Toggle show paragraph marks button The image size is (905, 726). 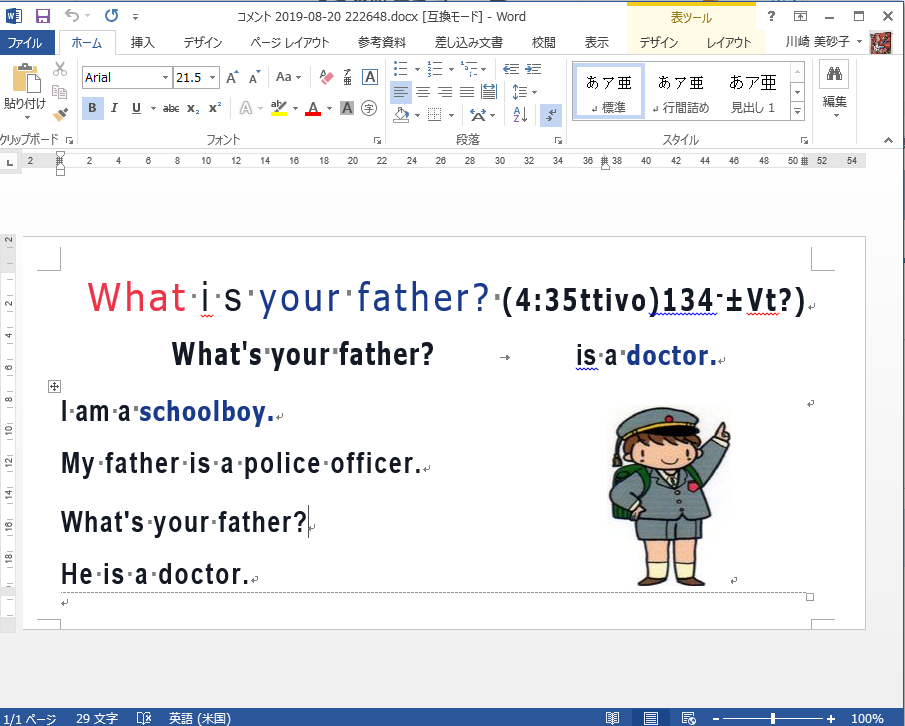(x=551, y=114)
